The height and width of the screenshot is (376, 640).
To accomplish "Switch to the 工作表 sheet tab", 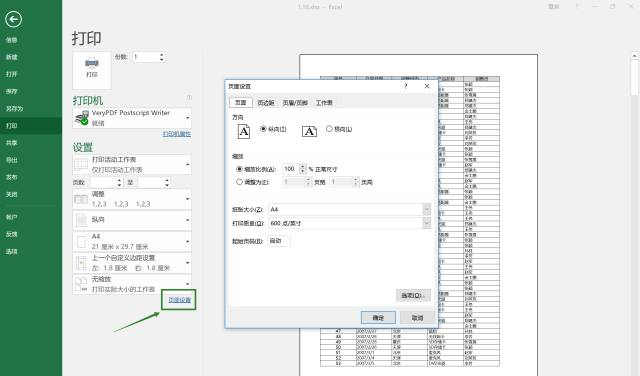I will (x=324, y=103).
